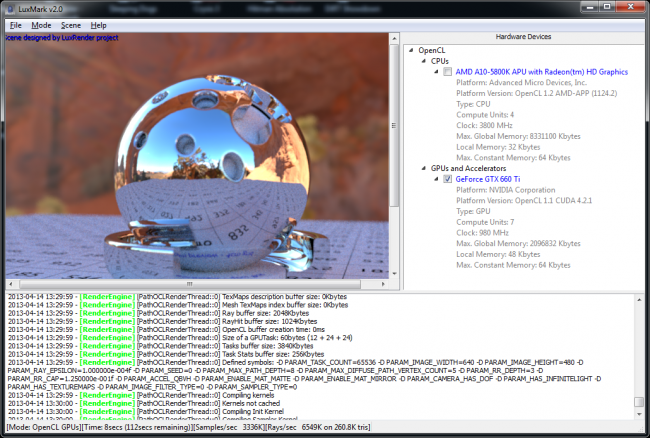Click the render view vertical scrollbar thumb
The image size is (650, 438).
(x=394, y=126)
